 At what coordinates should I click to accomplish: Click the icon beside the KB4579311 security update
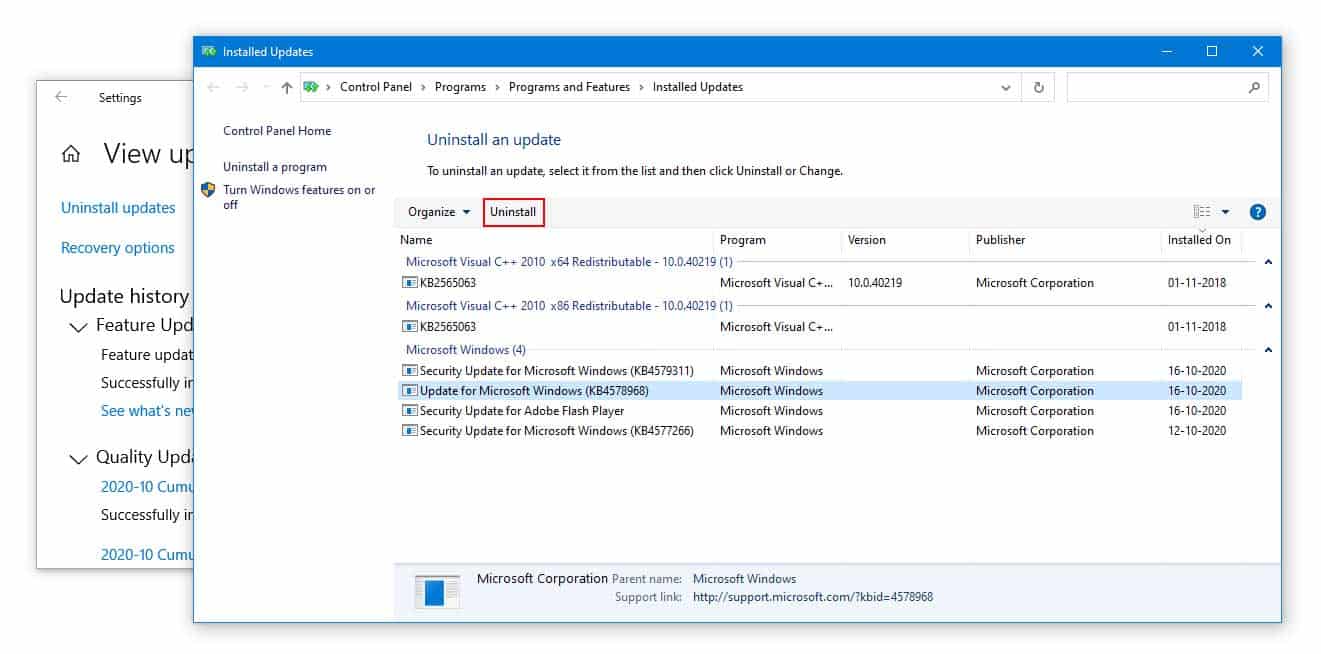(x=409, y=371)
